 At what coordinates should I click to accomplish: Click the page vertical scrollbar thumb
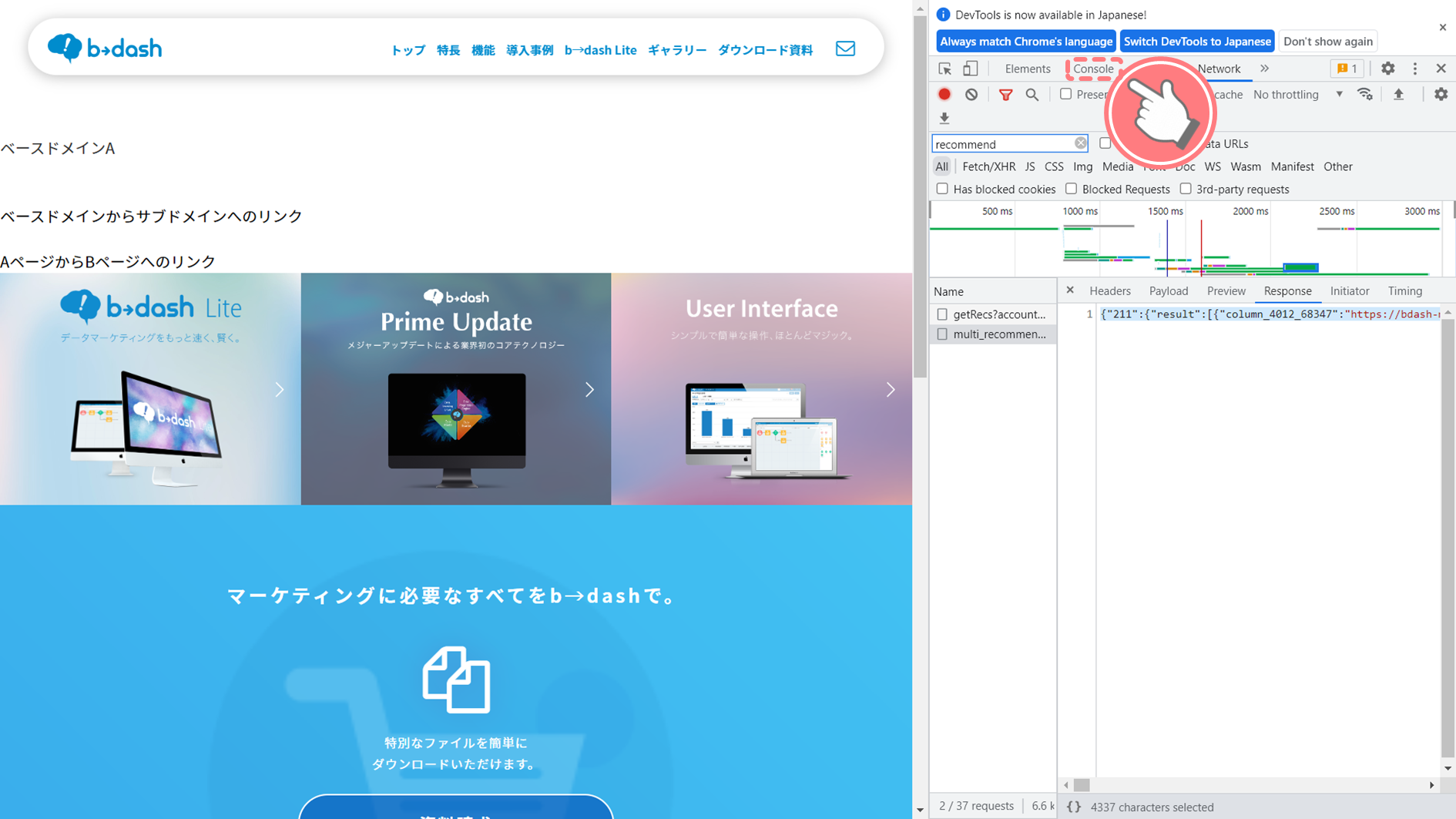(x=920, y=197)
